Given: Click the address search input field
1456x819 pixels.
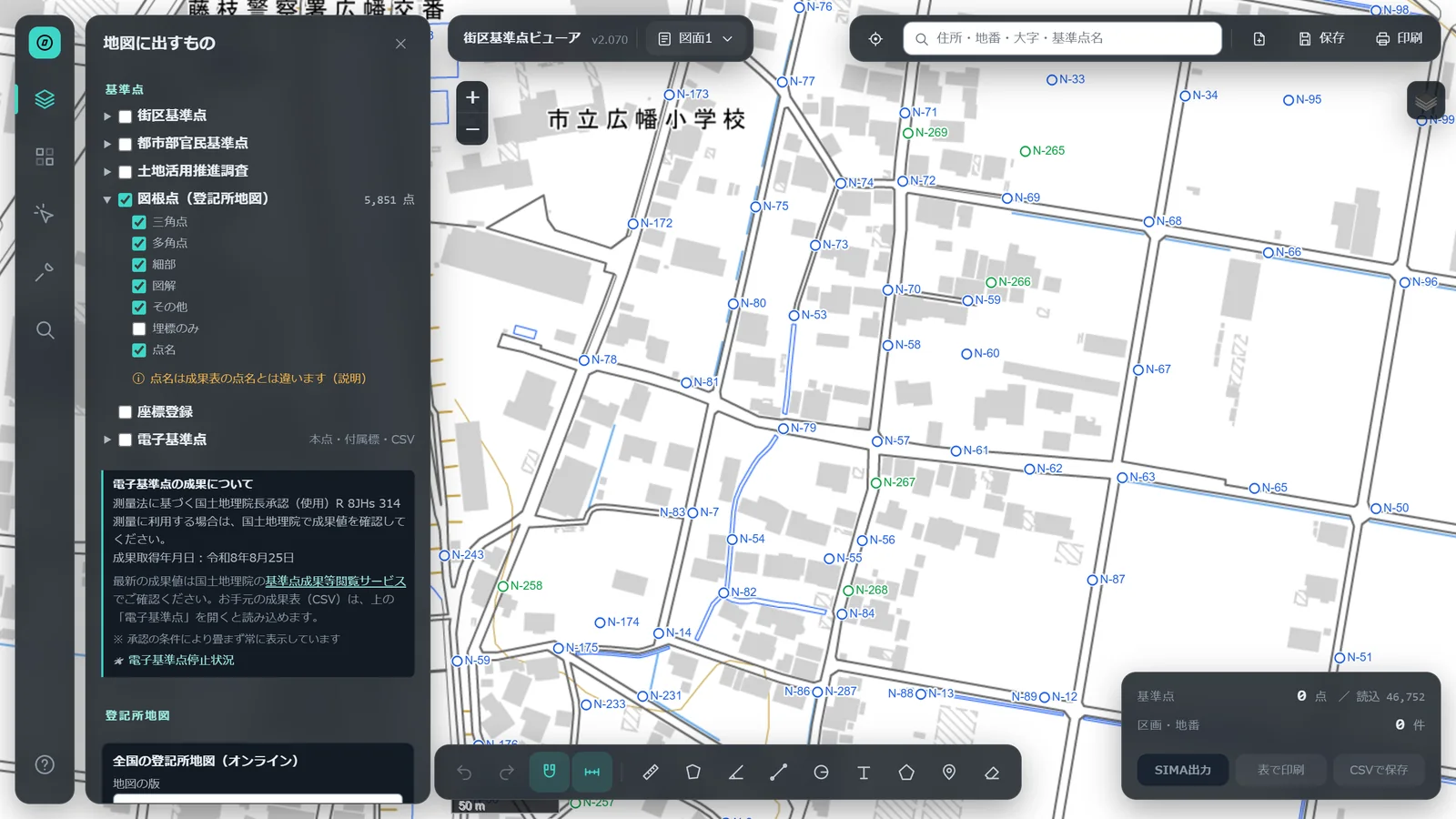Looking at the screenshot, I should click(x=1062, y=38).
